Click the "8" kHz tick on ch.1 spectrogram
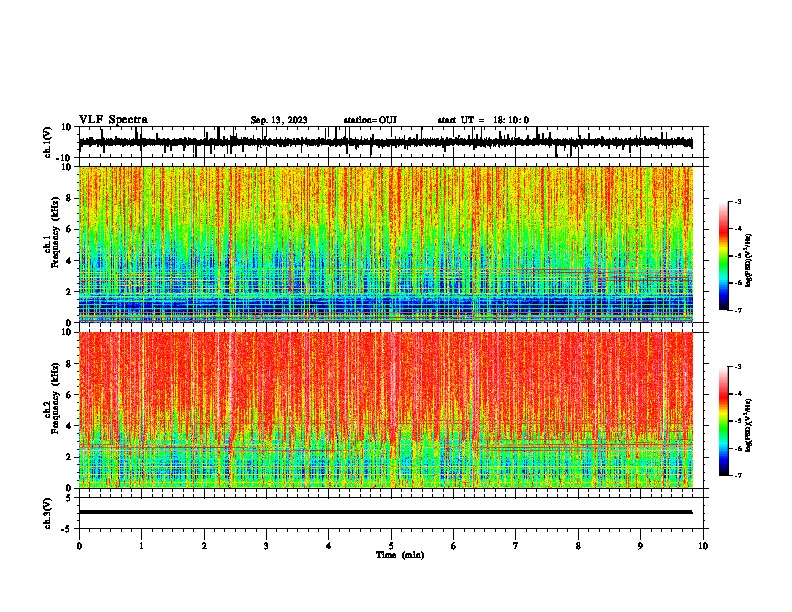The width and height of the screenshot is (792, 612). (x=69, y=198)
